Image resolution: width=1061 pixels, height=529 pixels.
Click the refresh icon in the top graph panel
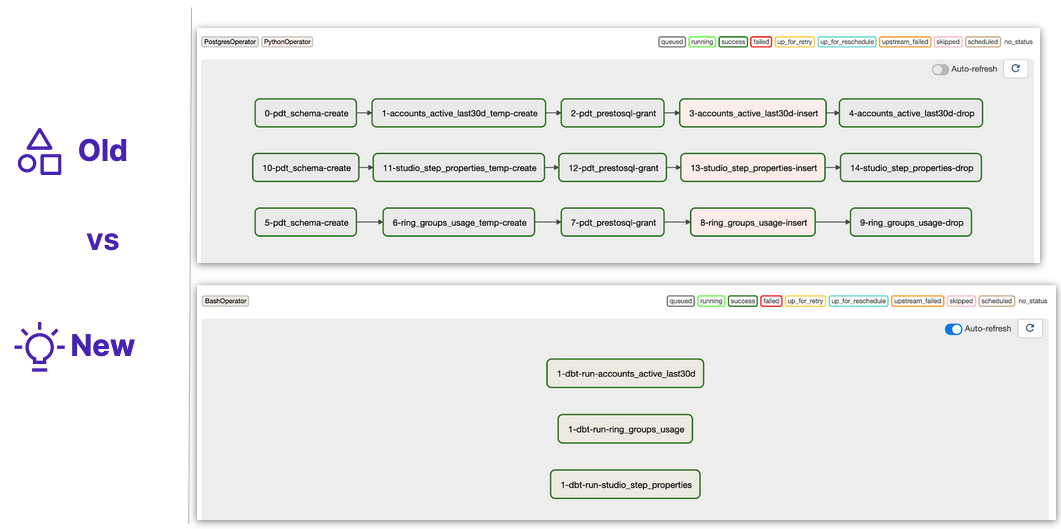coord(1015,69)
